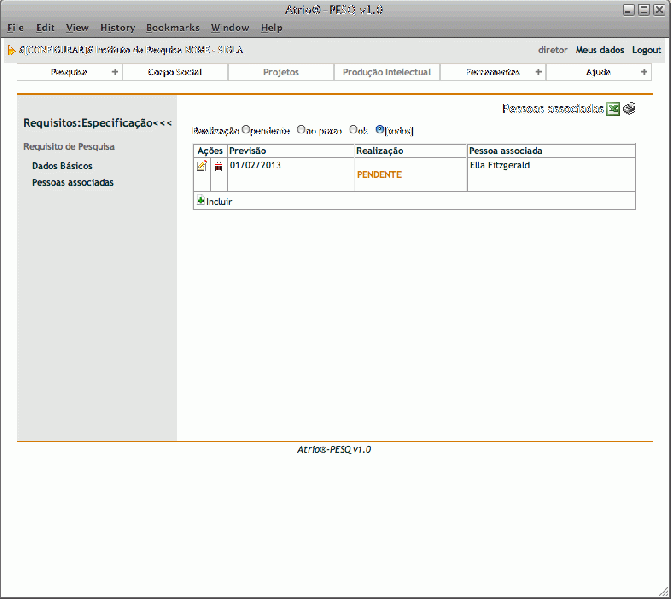Image resolution: width=671 pixels, height=599 pixels.
Task: Go to Dados Básicos in the sidebar
Action: pyautogui.click(x=62, y=166)
